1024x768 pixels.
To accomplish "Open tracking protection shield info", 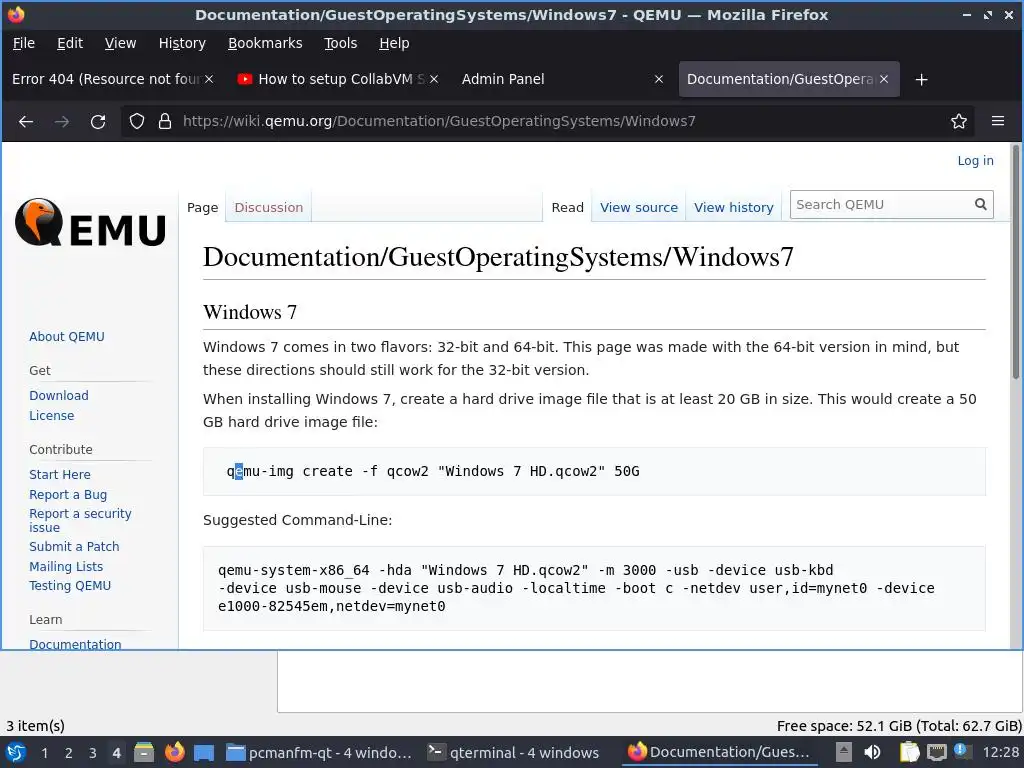I will tap(136, 121).
